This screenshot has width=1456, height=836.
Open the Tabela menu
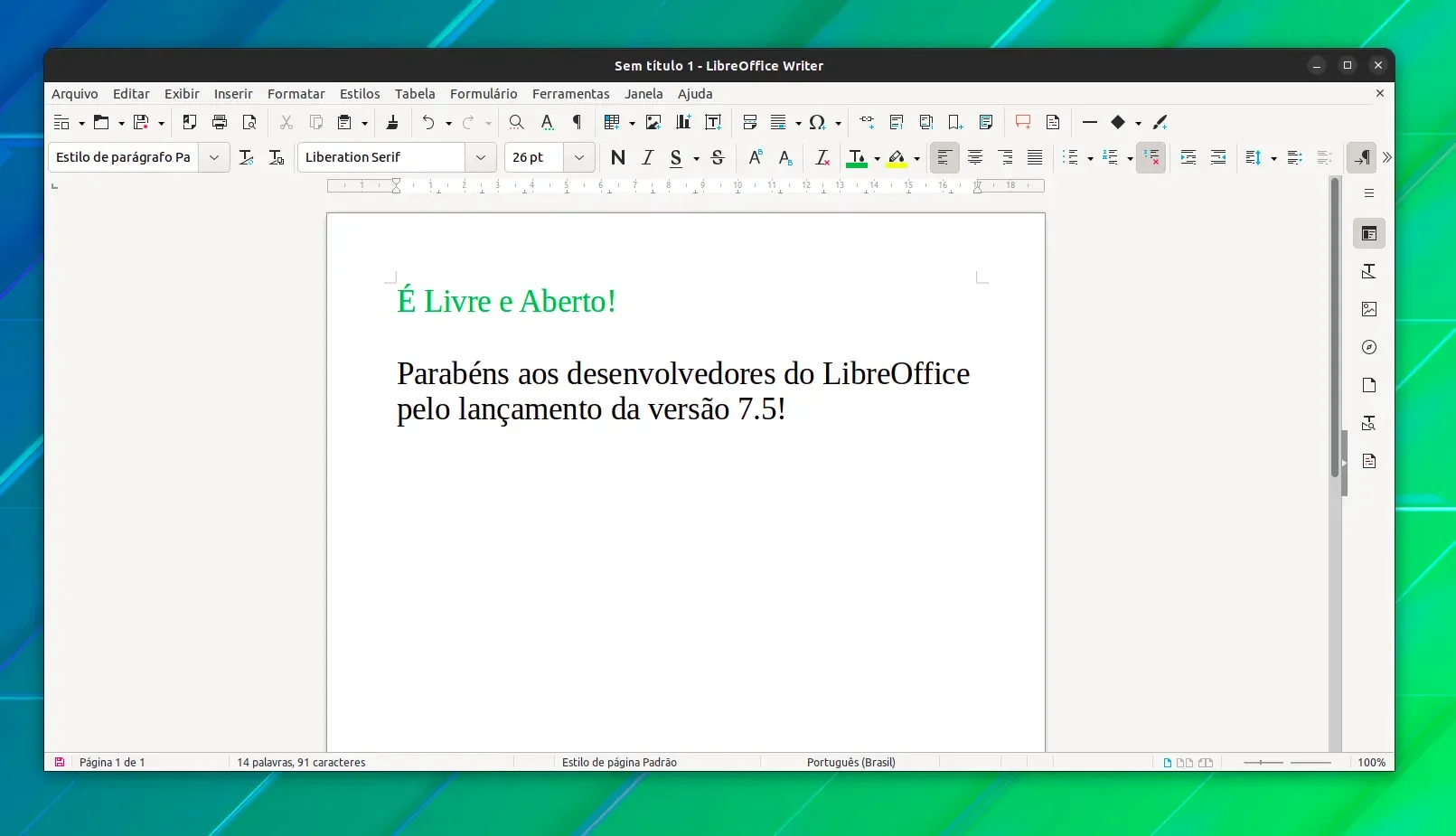point(415,94)
